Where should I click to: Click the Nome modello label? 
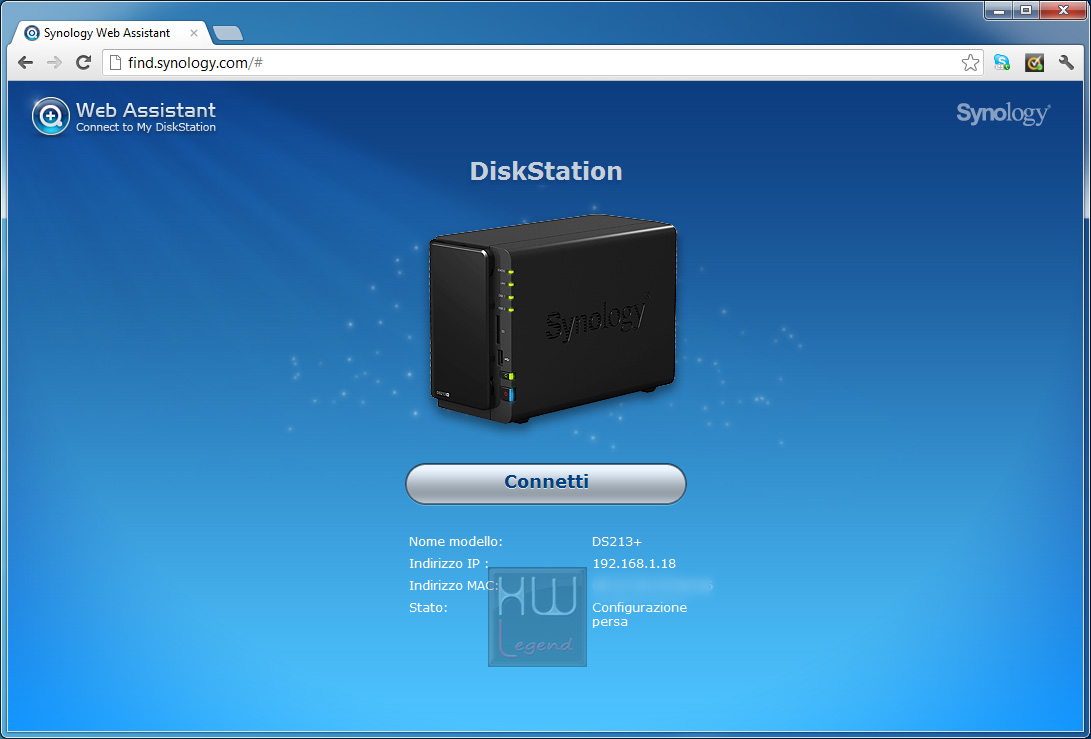click(x=456, y=541)
